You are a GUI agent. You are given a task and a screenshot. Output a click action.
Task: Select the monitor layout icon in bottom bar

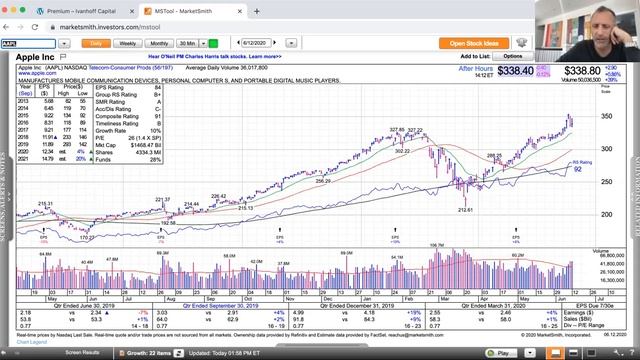coord(591,353)
